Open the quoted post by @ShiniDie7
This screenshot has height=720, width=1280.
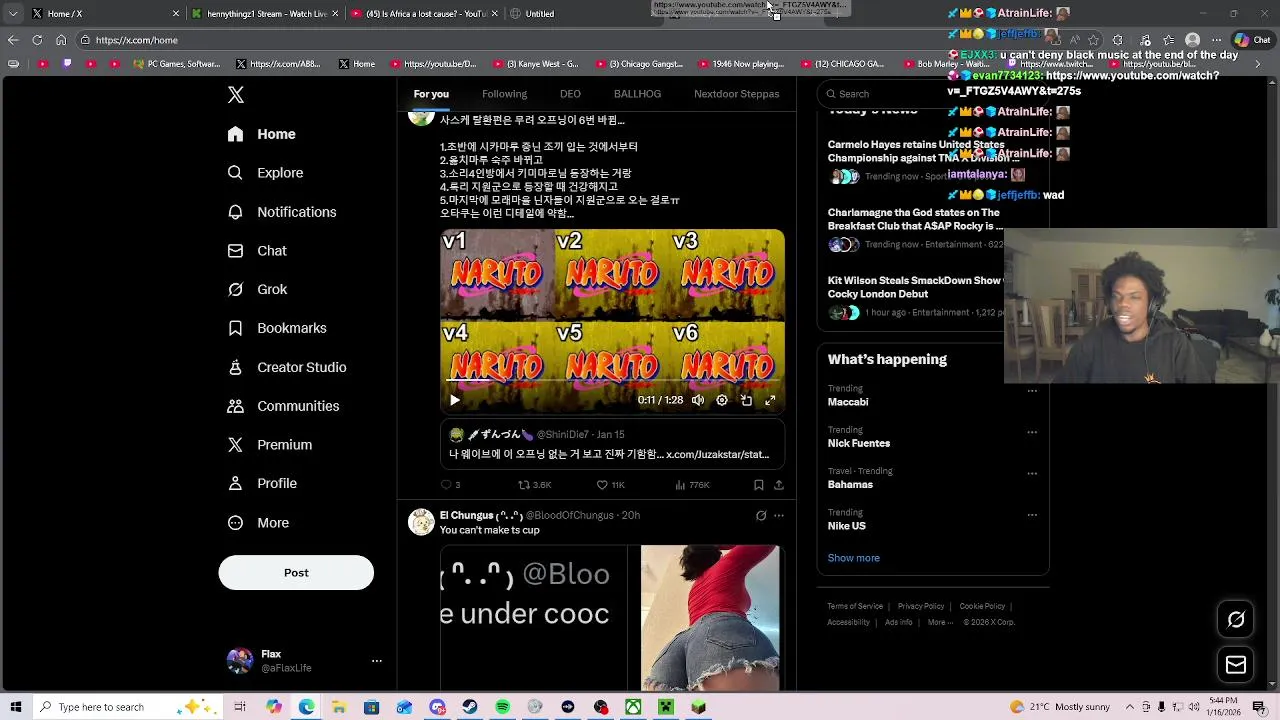click(x=612, y=445)
